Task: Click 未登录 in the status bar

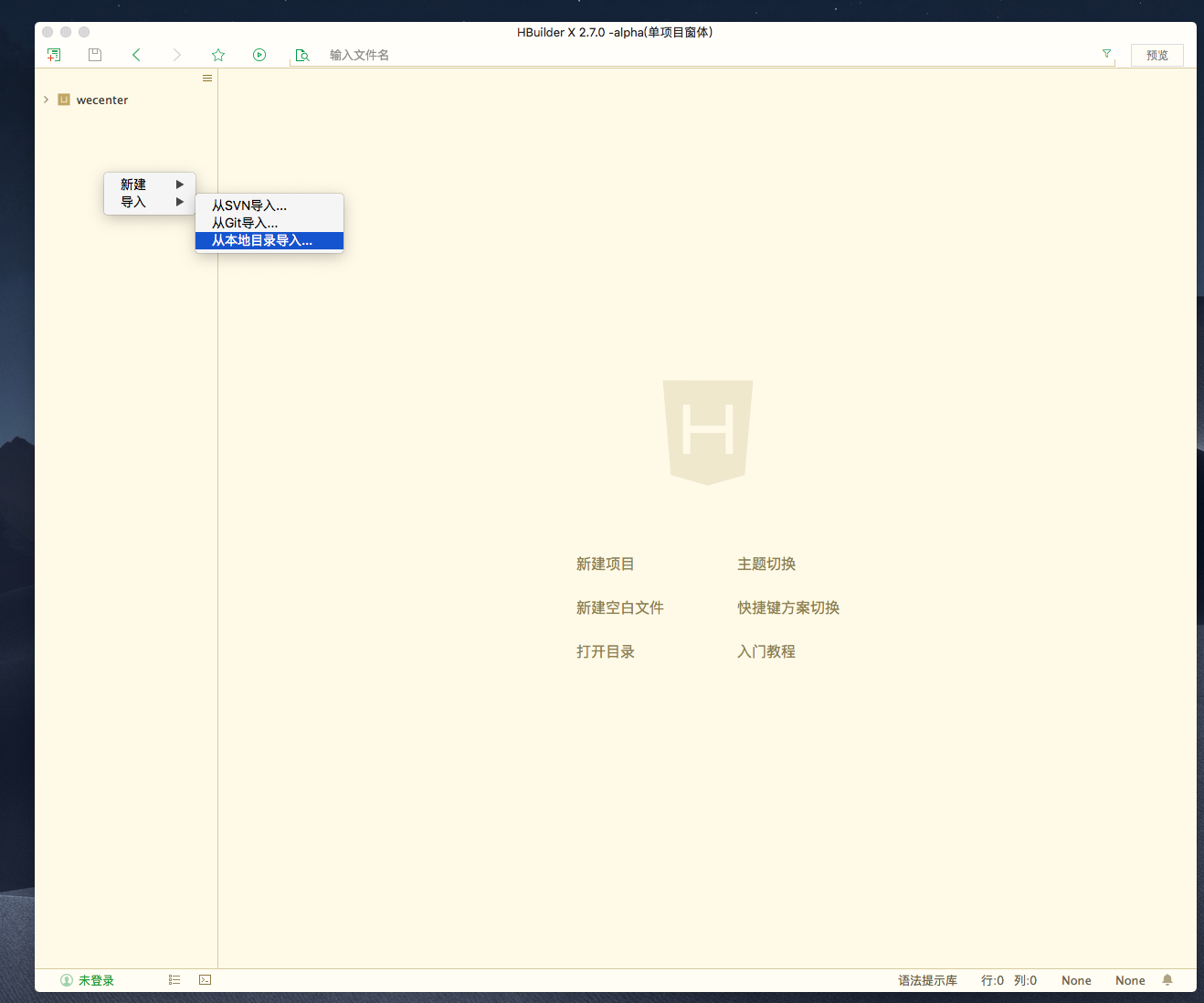Action: click(96, 980)
